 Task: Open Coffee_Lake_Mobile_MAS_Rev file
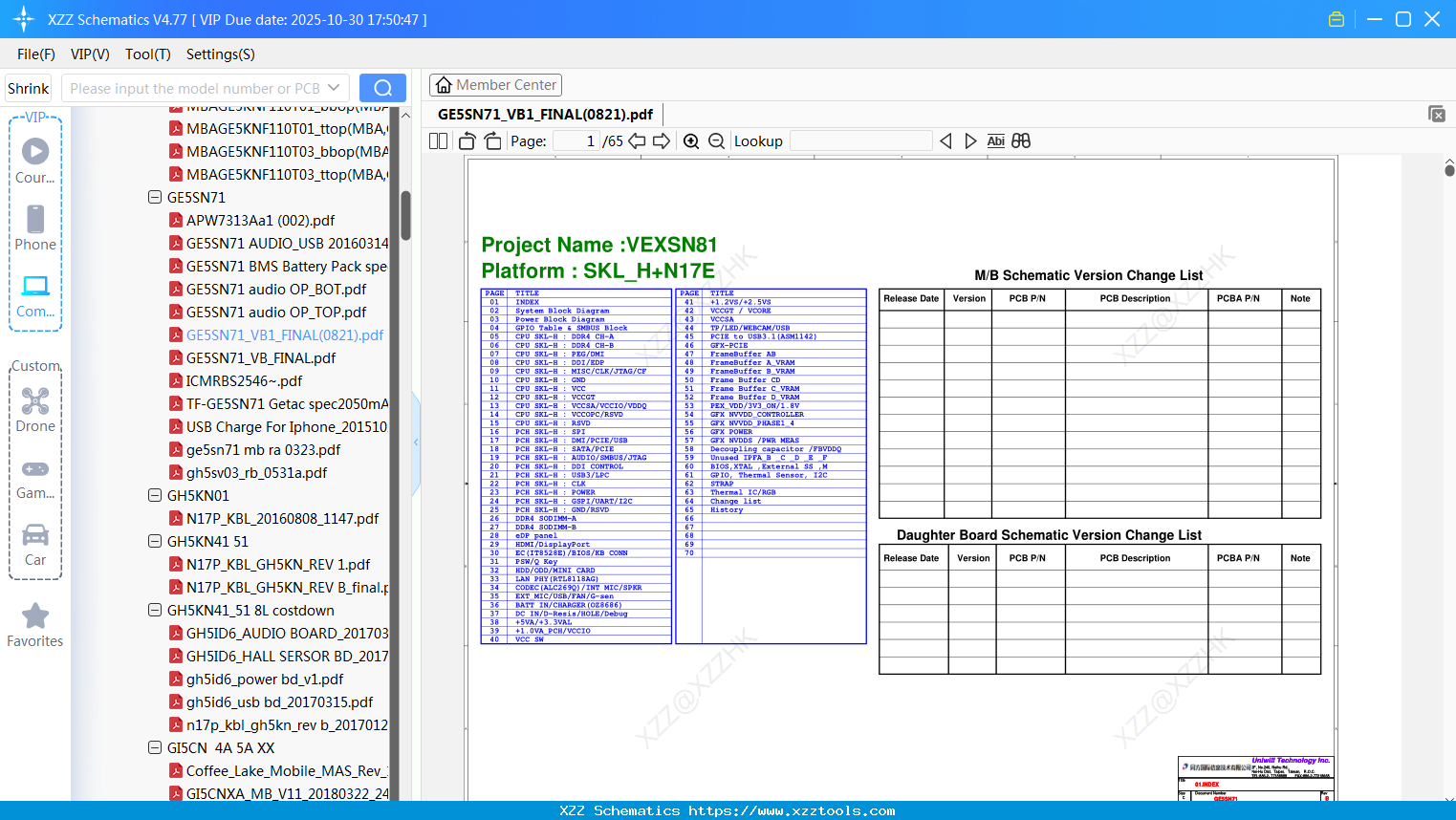[x=279, y=771]
